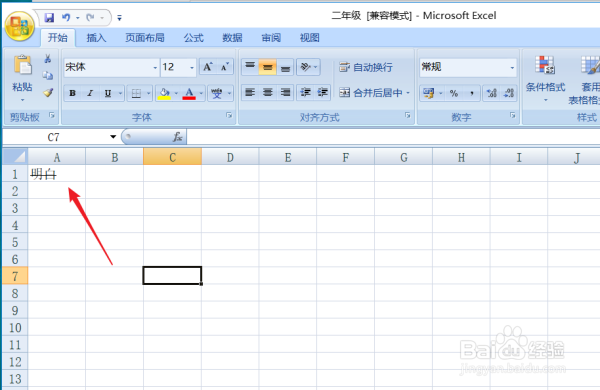The image size is (600, 390).
Task: Apply percent style
Action: pos(454,93)
